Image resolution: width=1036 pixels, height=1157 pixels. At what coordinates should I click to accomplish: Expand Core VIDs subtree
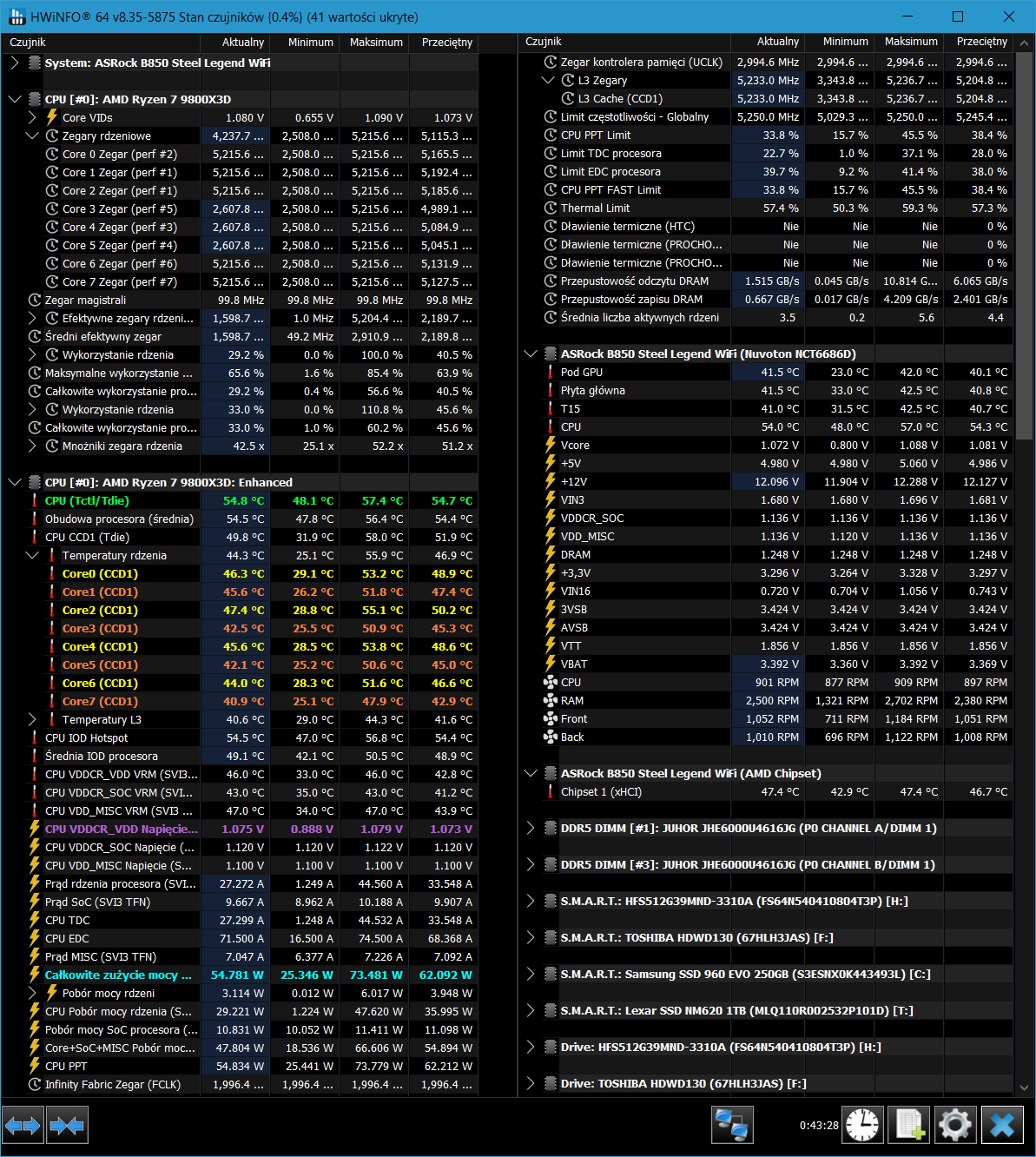32,117
